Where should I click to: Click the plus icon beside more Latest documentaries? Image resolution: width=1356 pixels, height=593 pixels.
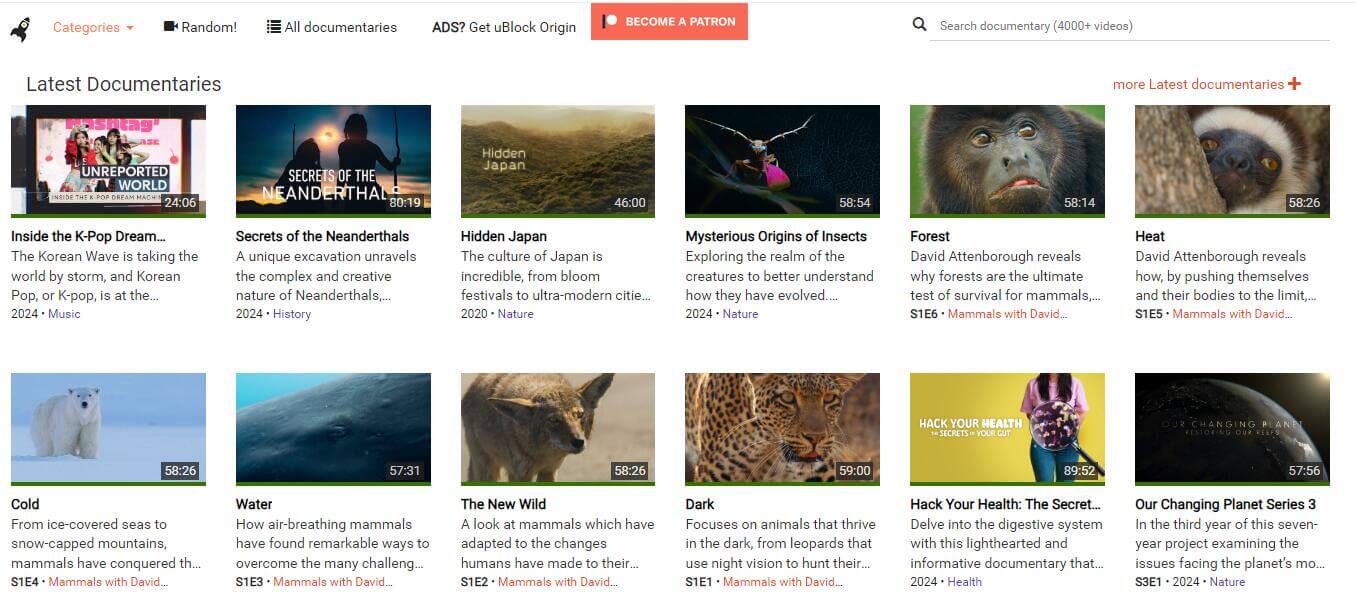pyautogui.click(x=1294, y=84)
